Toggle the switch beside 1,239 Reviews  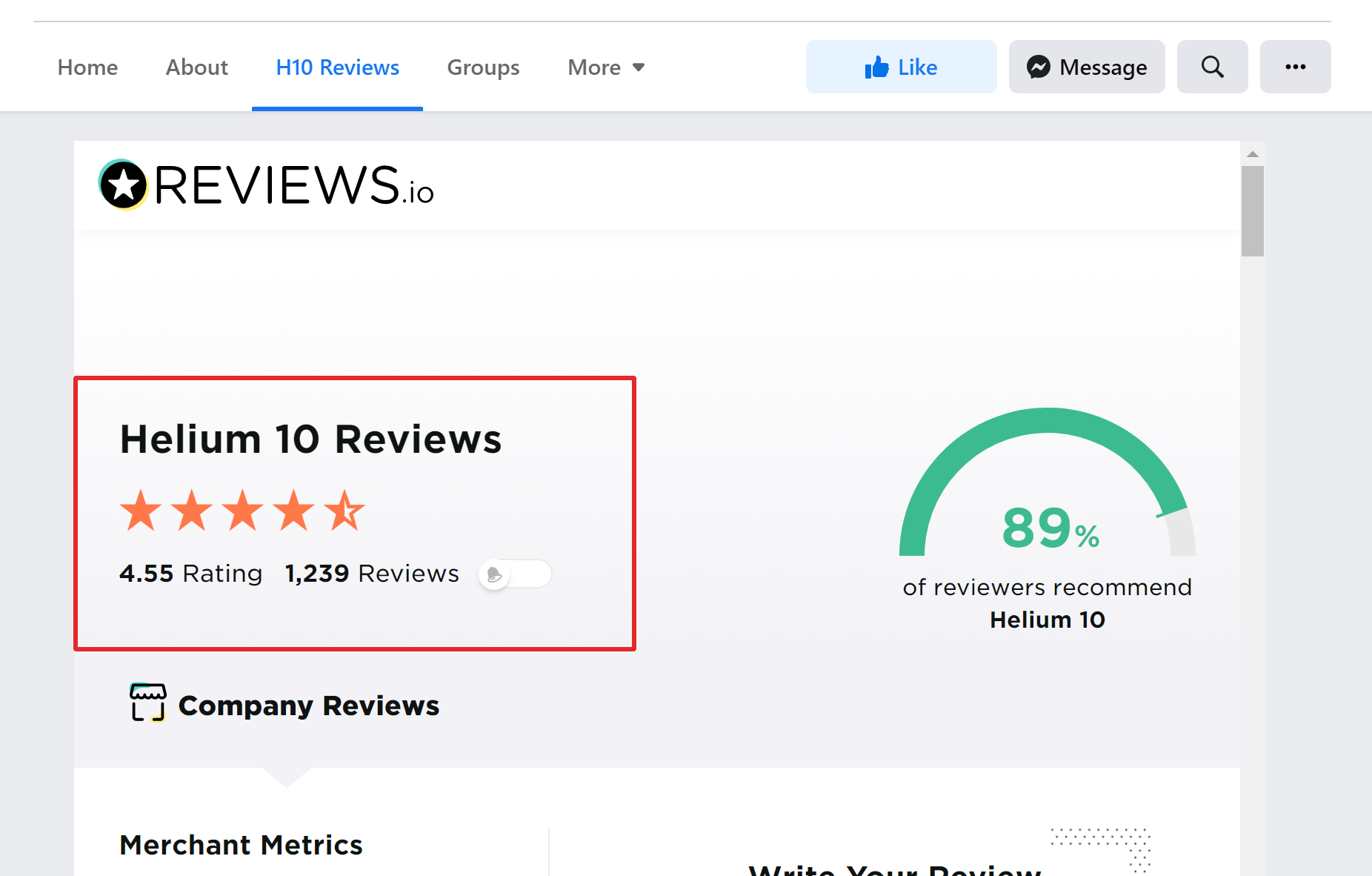[515, 574]
